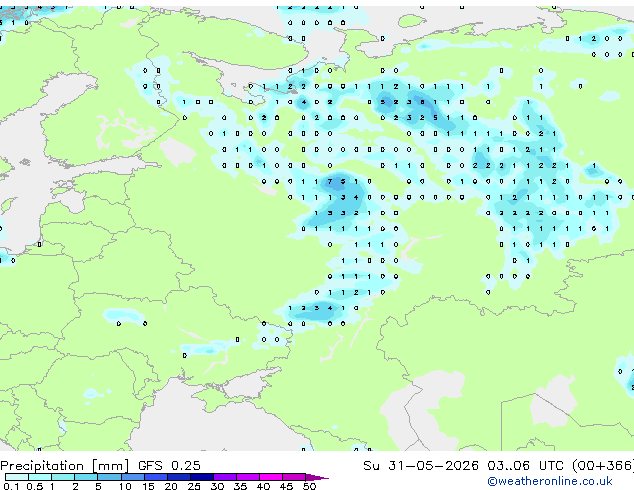The height and width of the screenshot is (490, 634).
Task: Select the 25 mm navy legend swatch
Action: click(x=201, y=477)
